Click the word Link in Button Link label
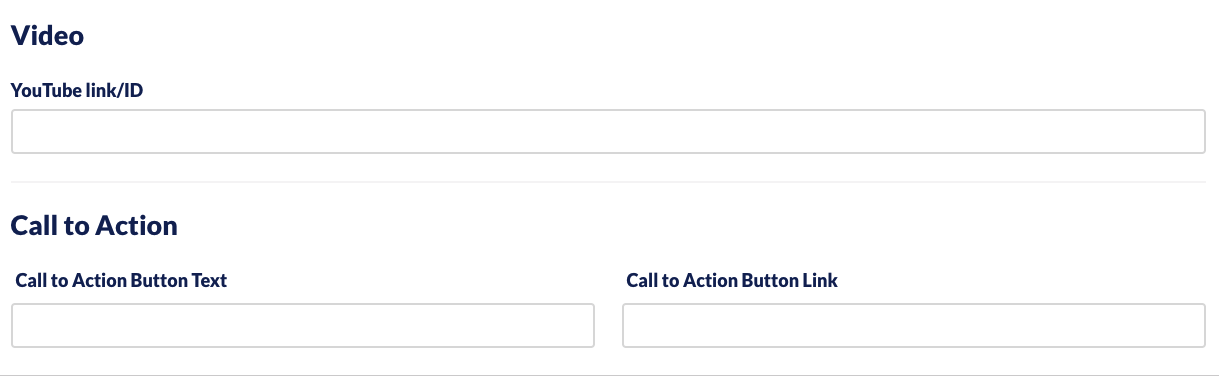Viewport: 1219px width, 377px height. tap(820, 281)
